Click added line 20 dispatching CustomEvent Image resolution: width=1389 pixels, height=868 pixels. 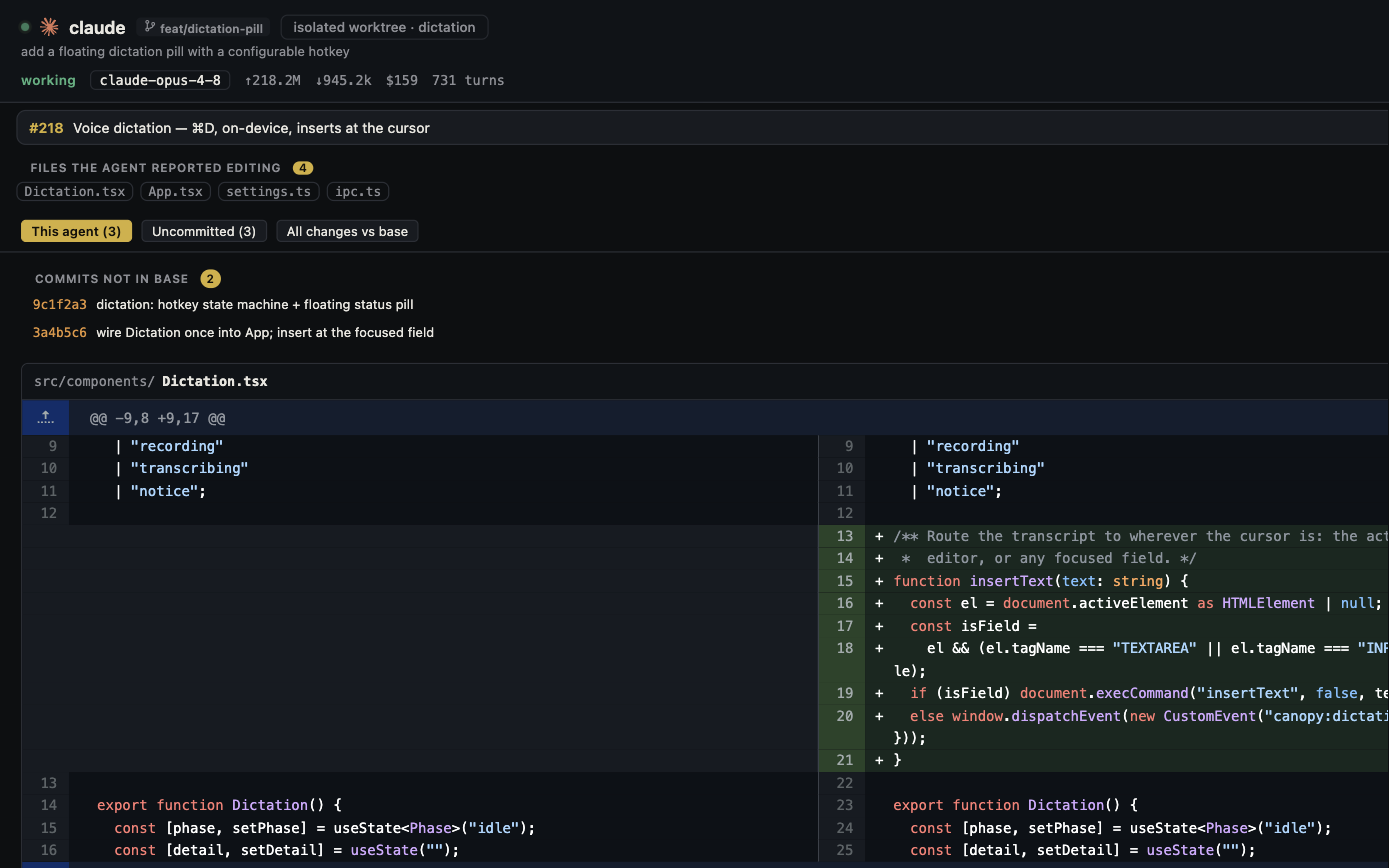[1104, 727]
